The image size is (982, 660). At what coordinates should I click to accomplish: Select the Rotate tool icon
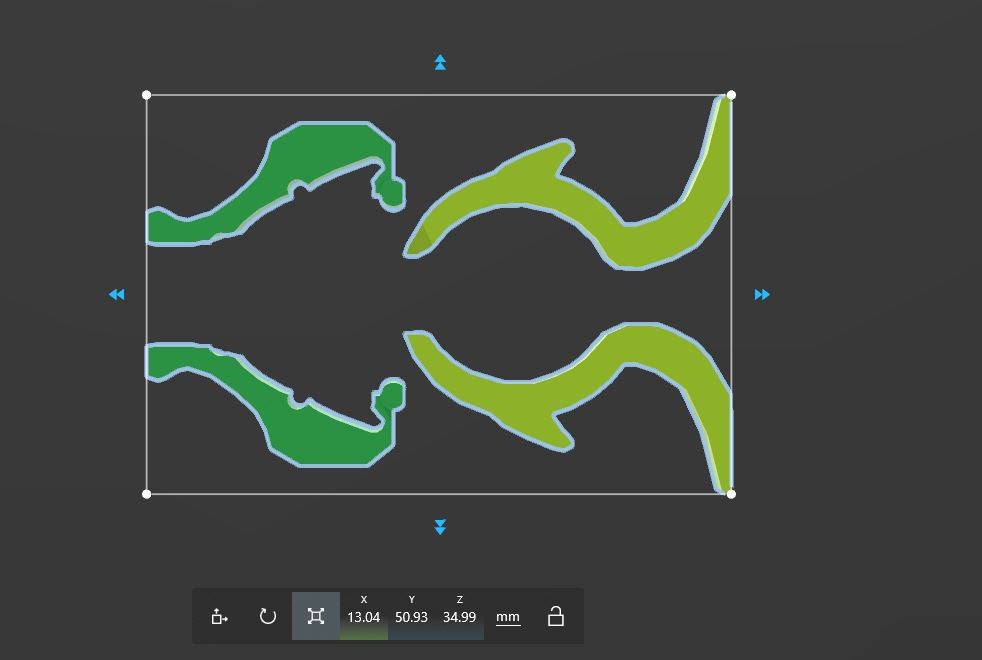[268, 616]
